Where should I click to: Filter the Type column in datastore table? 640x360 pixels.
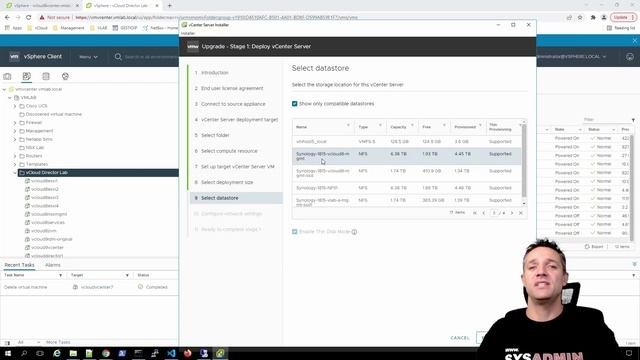tap(380, 125)
